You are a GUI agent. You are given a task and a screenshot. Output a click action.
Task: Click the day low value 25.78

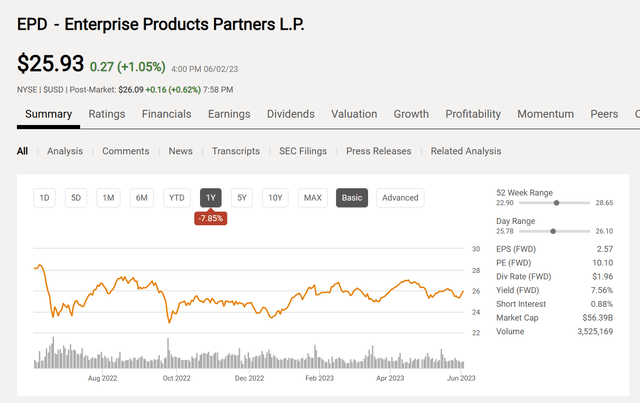(x=505, y=232)
